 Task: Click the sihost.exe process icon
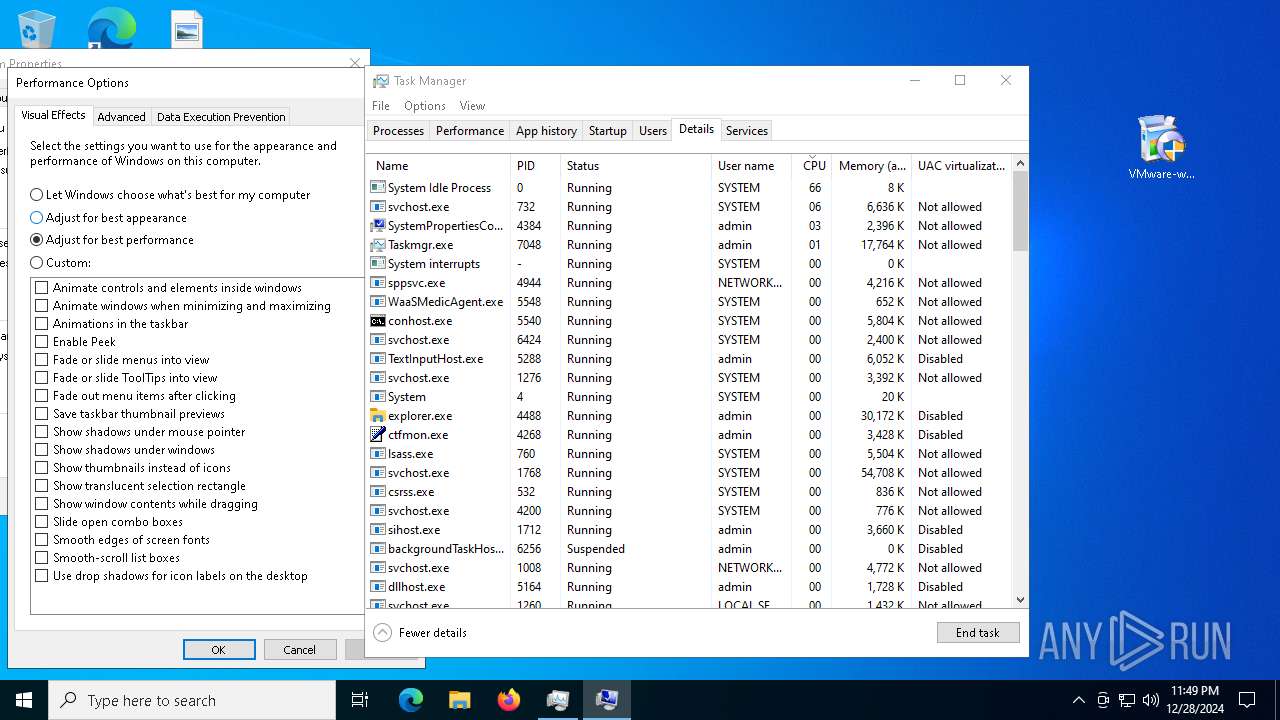378,530
